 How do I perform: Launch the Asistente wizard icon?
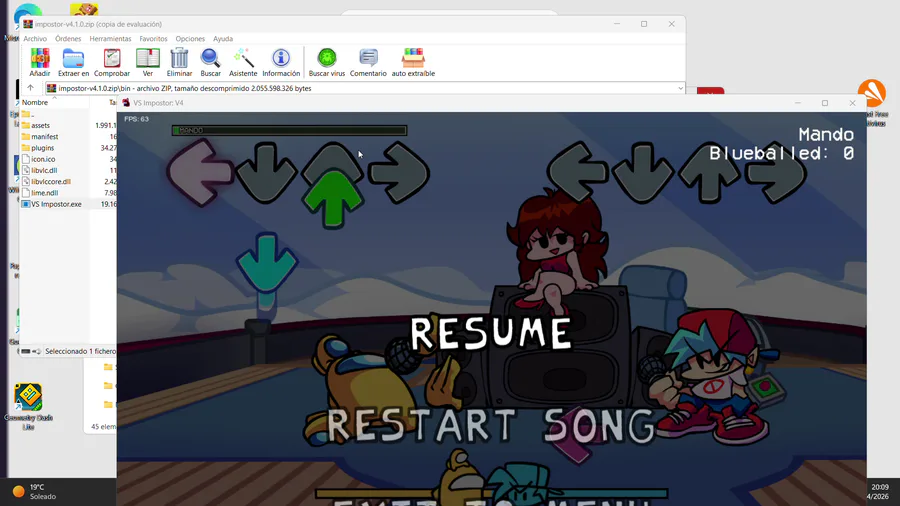(243, 62)
